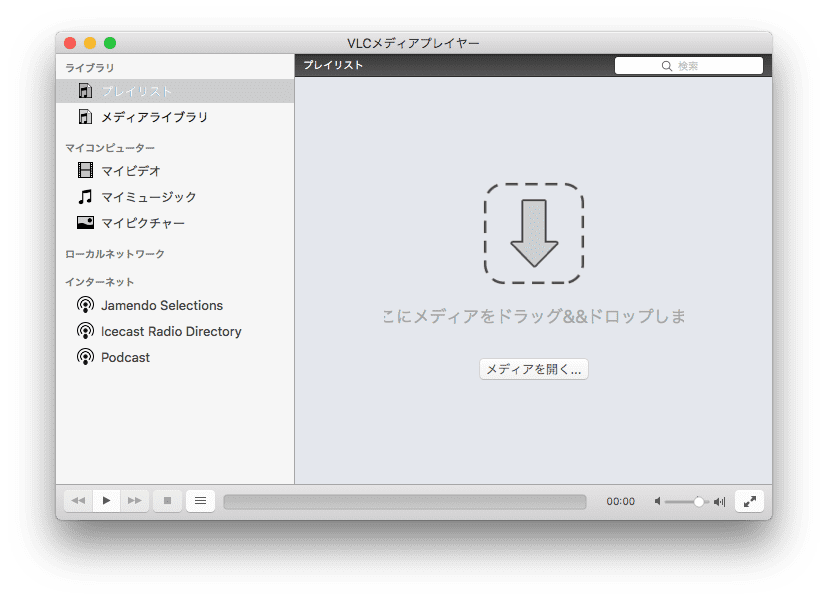
Task: Mute audio with the small speaker icon
Action: click(657, 501)
